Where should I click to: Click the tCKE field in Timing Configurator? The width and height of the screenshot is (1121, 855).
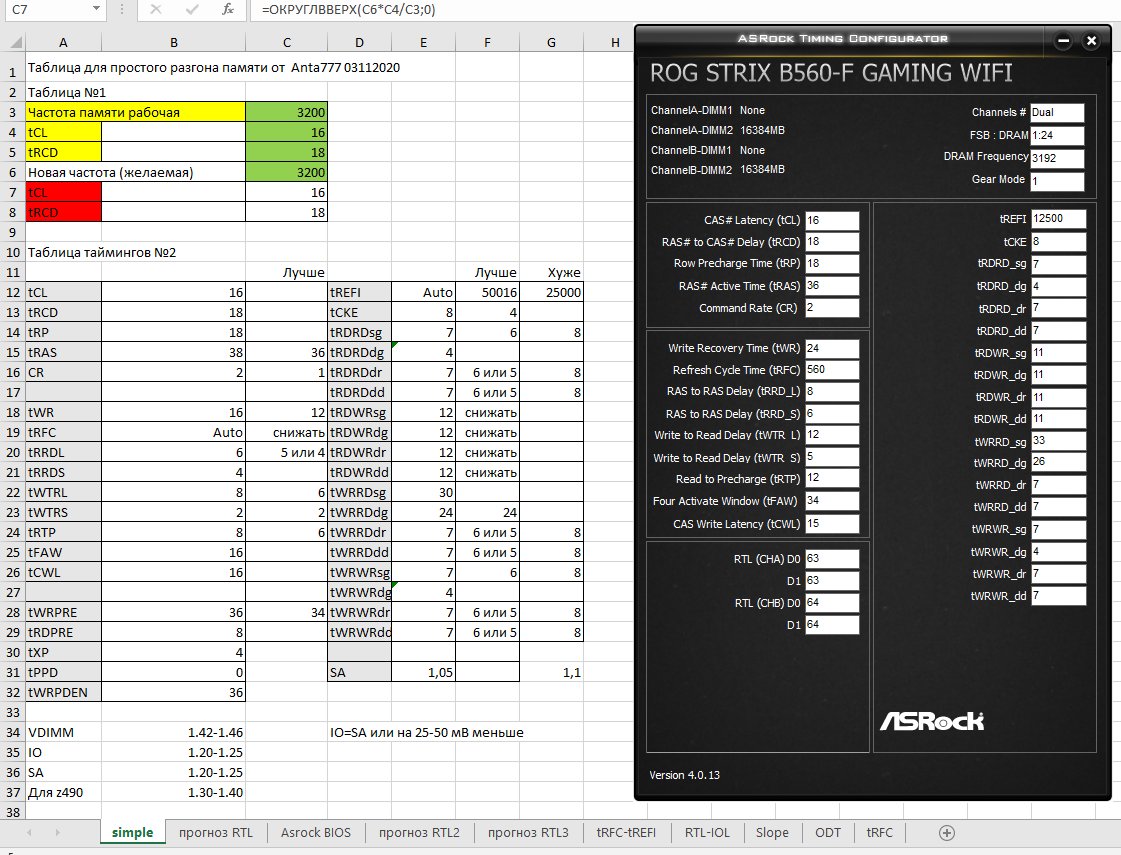[1058, 242]
